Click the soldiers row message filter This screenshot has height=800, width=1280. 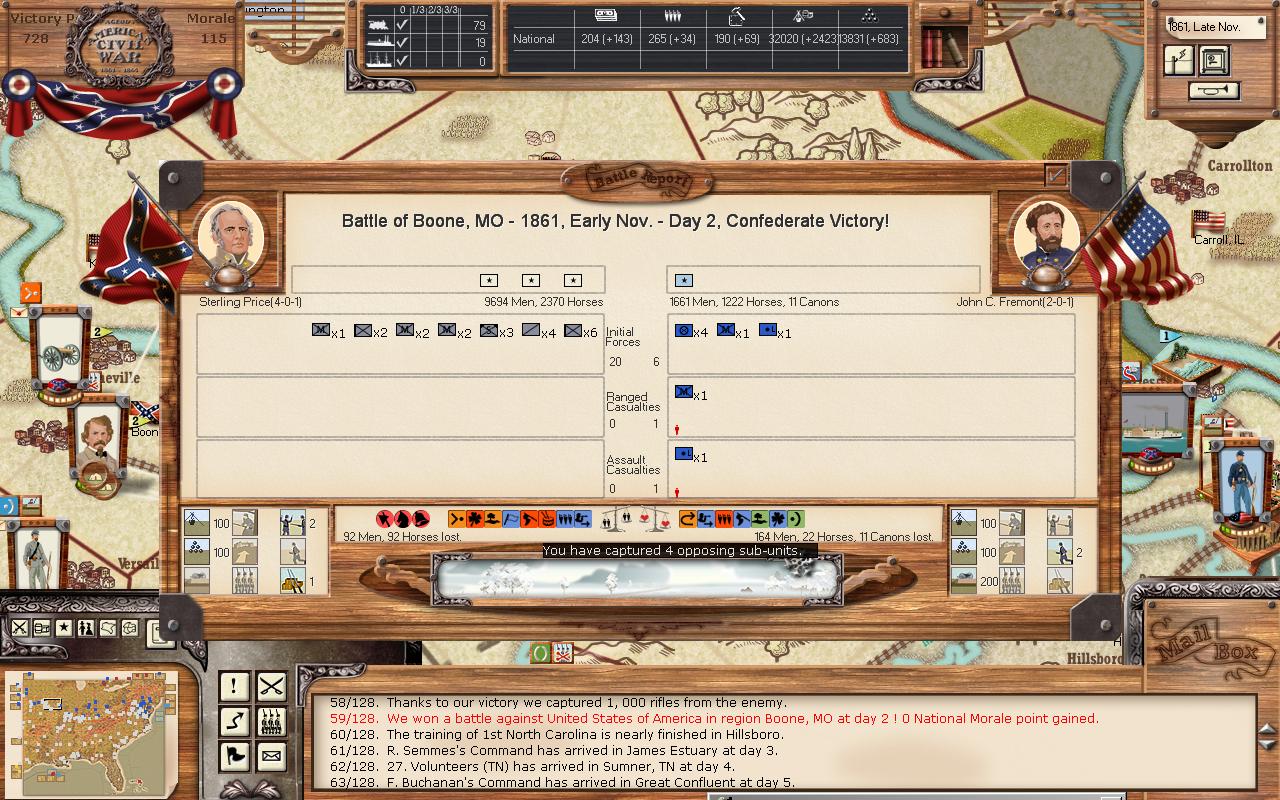coord(271,721)
